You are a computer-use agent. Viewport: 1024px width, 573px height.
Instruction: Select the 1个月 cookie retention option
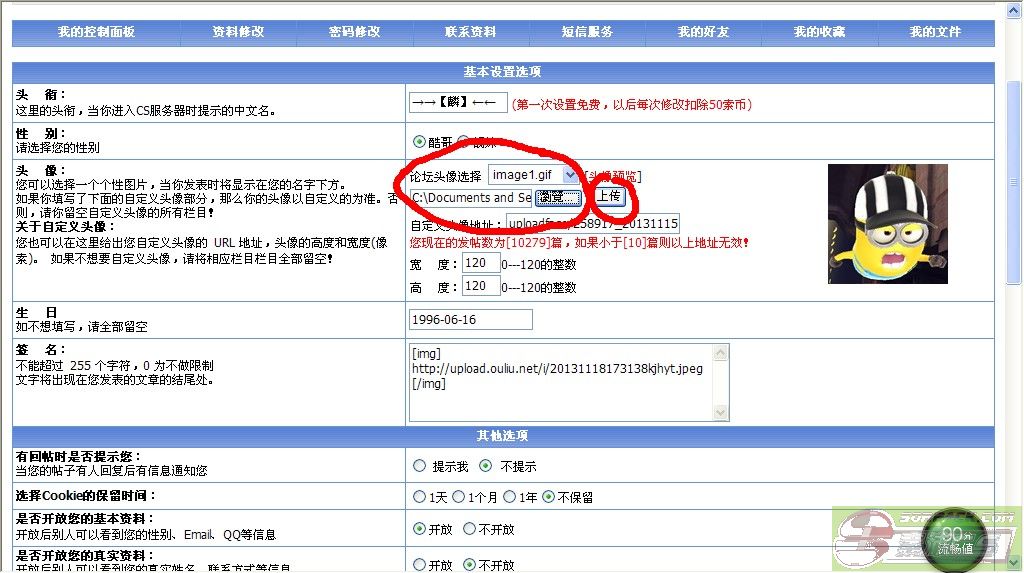(x=459, y=497)
